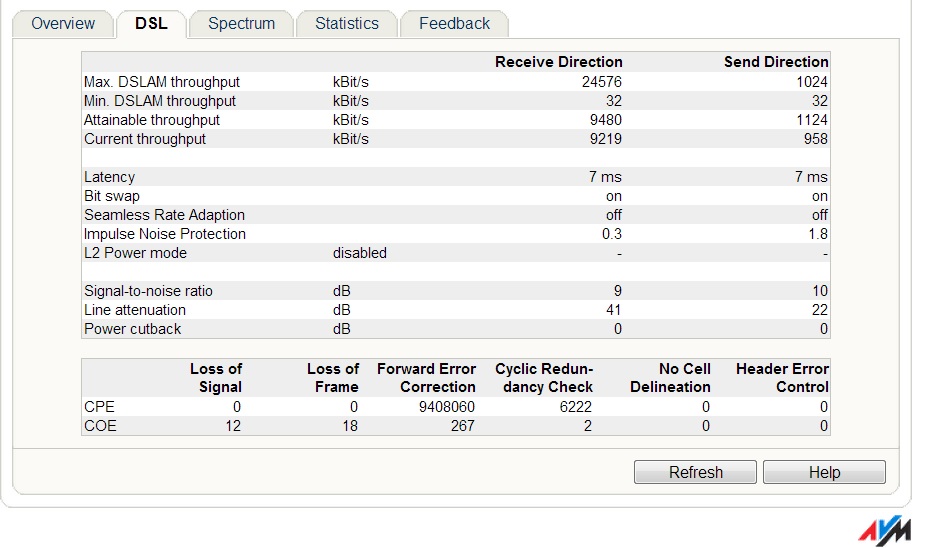
Task: Select the DSL tab
Action: 151,24
